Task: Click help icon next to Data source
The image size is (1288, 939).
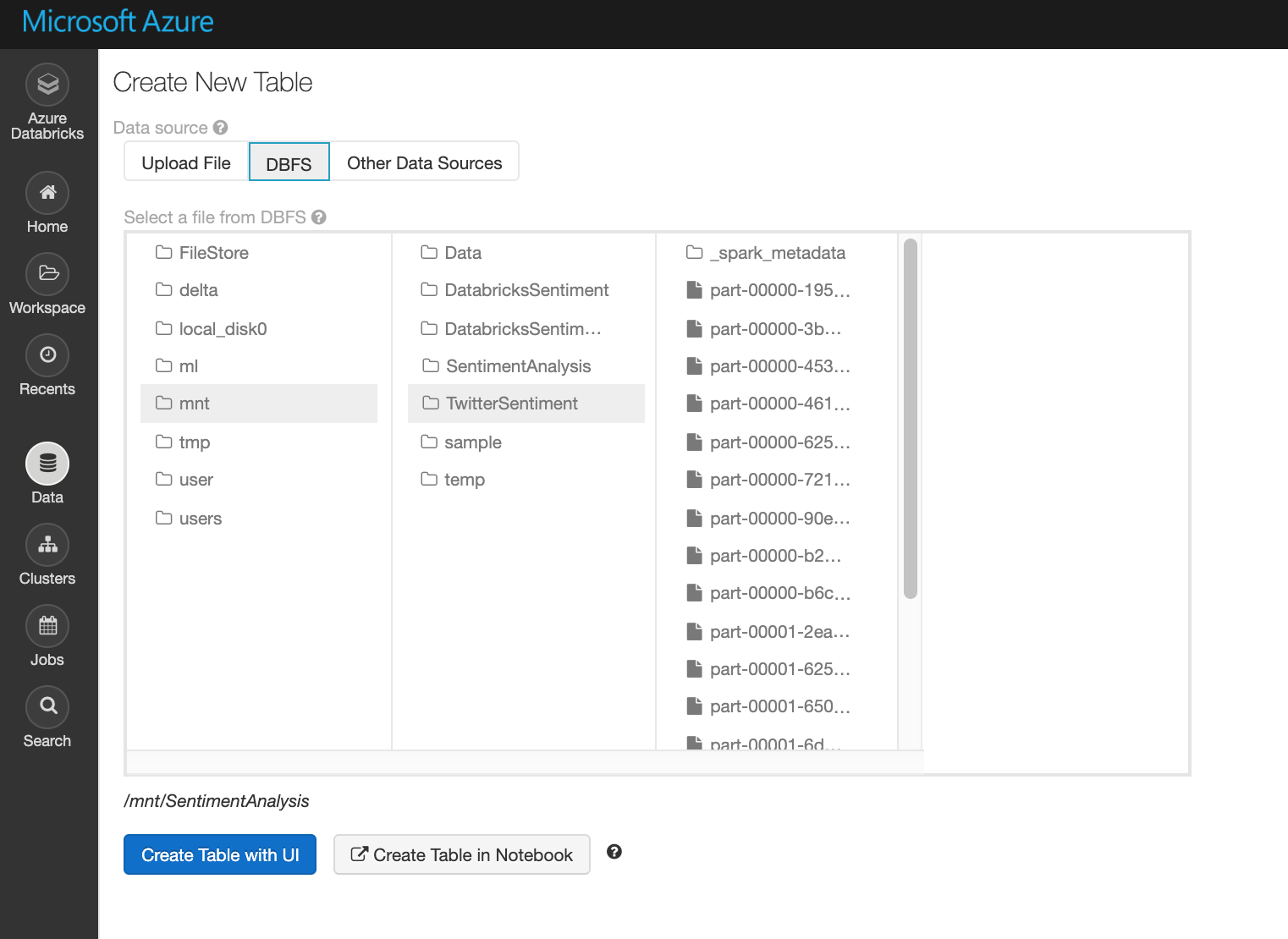Action: pos(221,128)
